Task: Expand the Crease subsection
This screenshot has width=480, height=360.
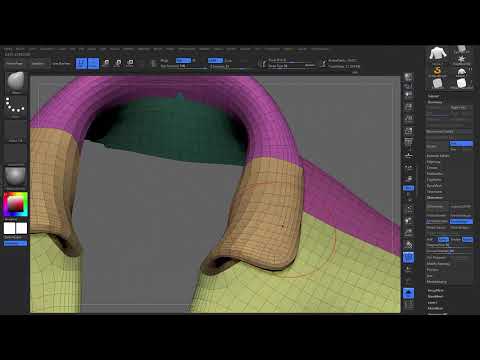Action: pyautogui.click(x=432, y=168)
